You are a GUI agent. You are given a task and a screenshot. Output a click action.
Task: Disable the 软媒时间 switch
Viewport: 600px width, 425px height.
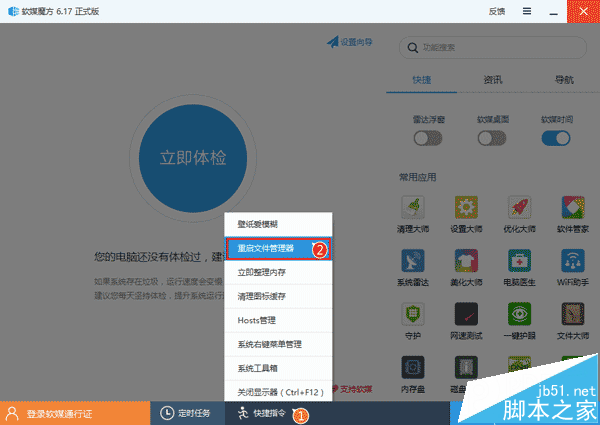click(556, 138)
